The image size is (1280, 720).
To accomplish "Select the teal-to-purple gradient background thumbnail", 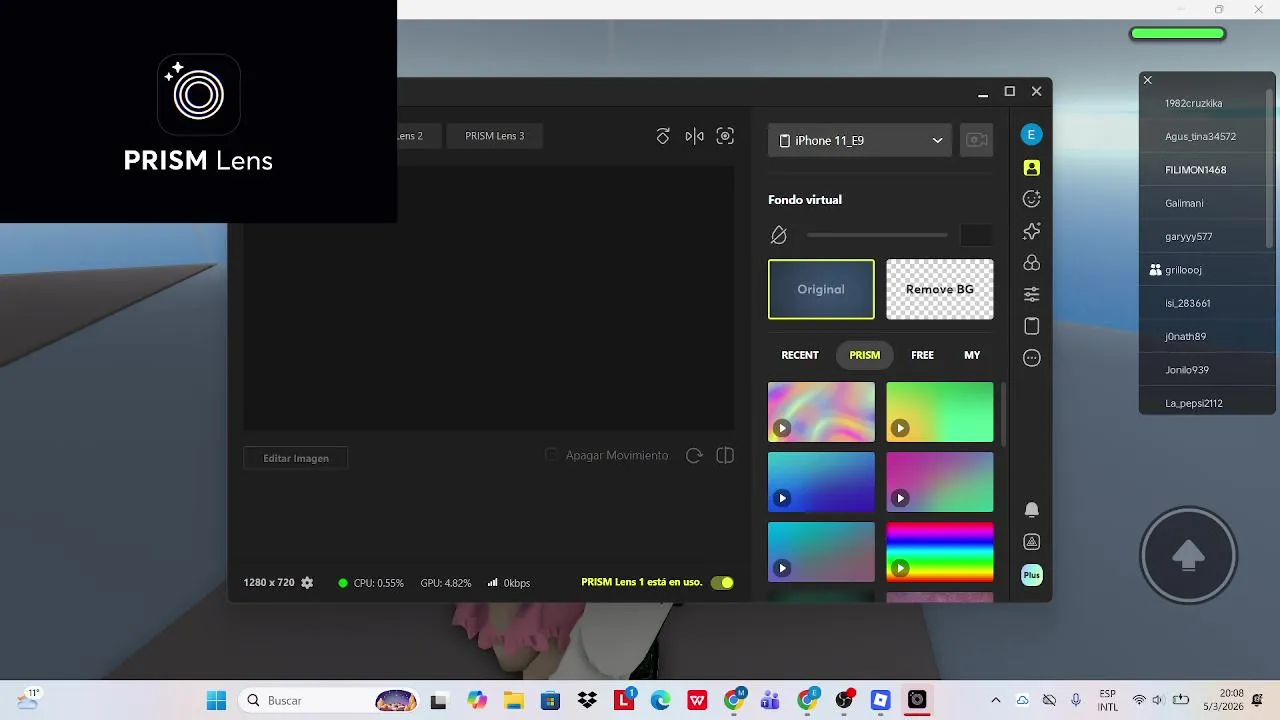I will click(x=821, y=482).
